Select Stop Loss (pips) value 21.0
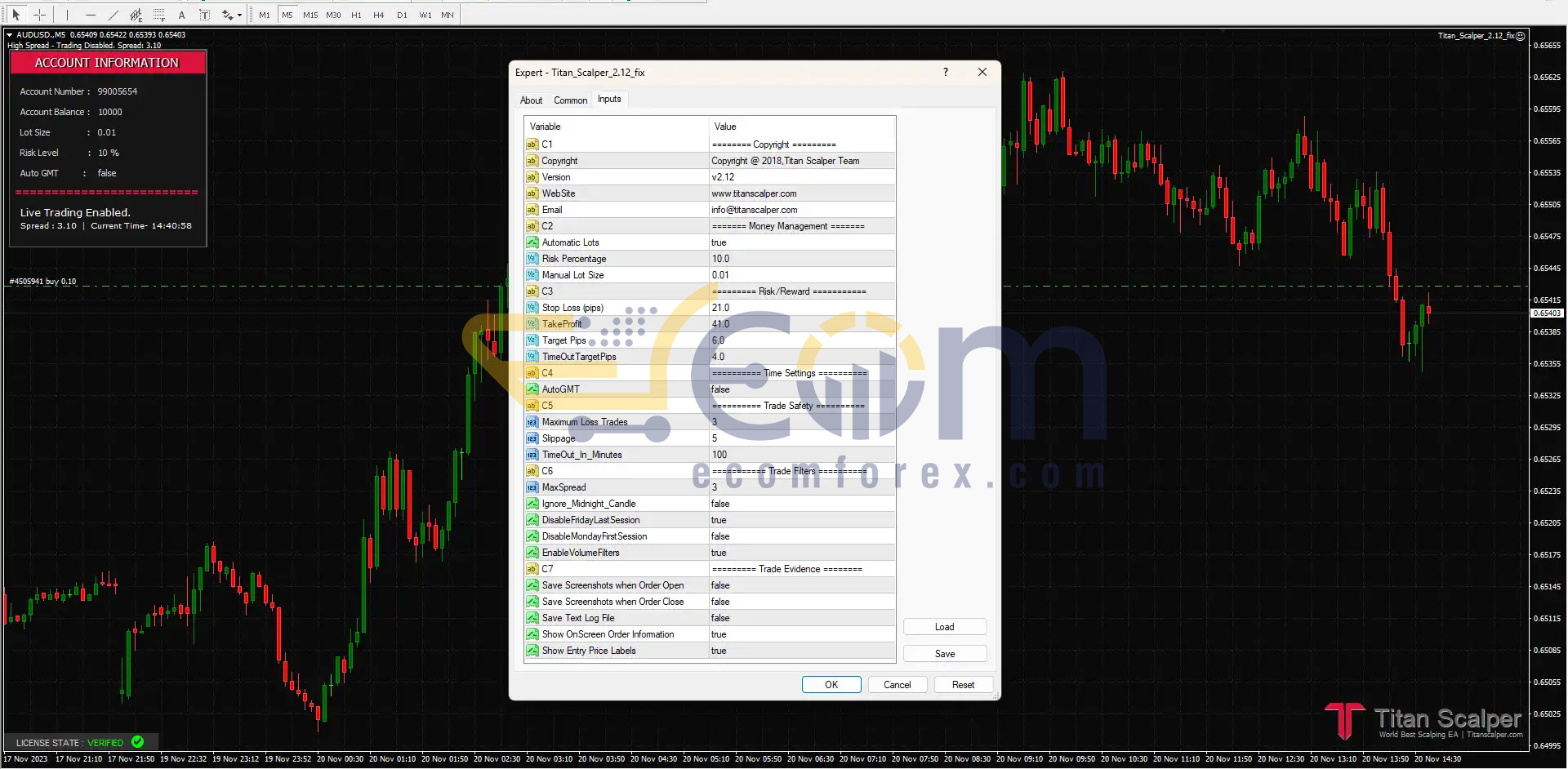 802,308
